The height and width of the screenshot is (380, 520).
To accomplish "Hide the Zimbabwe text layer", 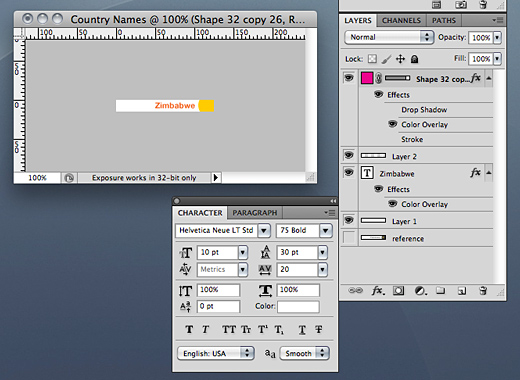I will (349, 172).
